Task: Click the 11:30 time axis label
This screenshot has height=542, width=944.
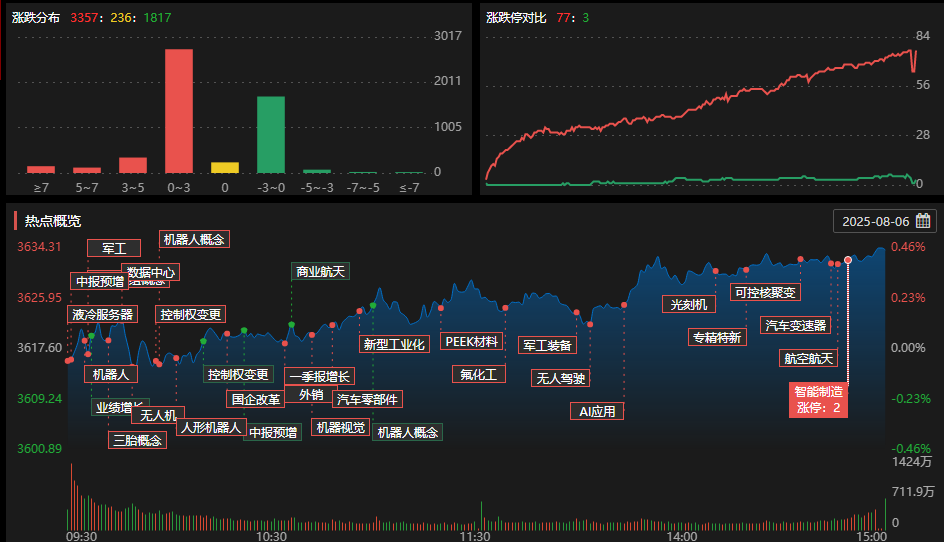Action: (475, 536)
